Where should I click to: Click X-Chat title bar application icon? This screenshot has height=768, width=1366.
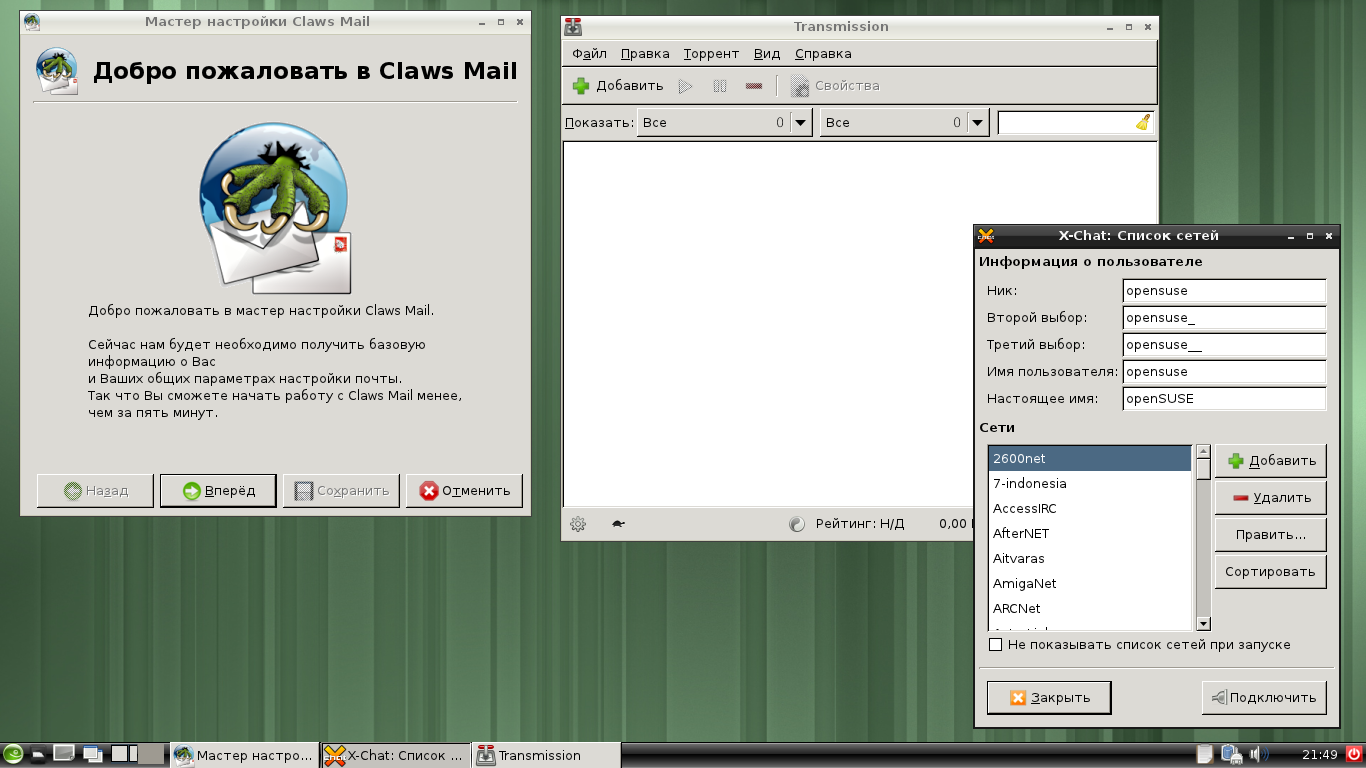point(986,236)
